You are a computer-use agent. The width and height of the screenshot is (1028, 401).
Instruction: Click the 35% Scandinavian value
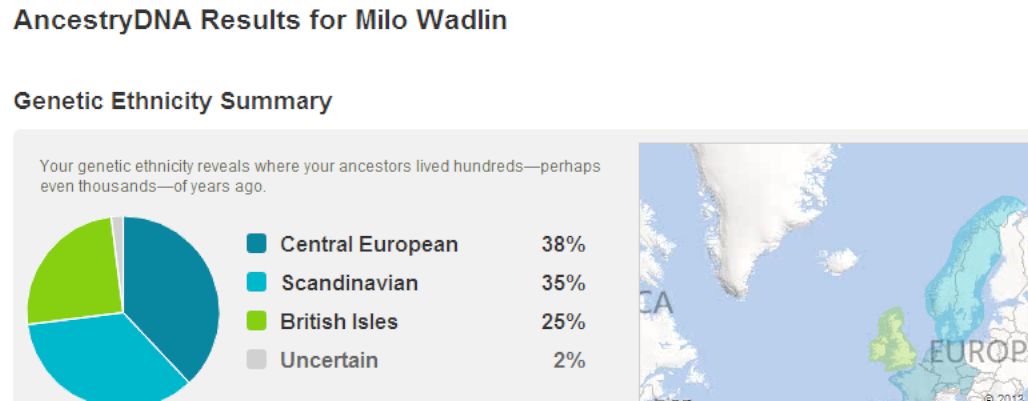(x=563, y=283)
